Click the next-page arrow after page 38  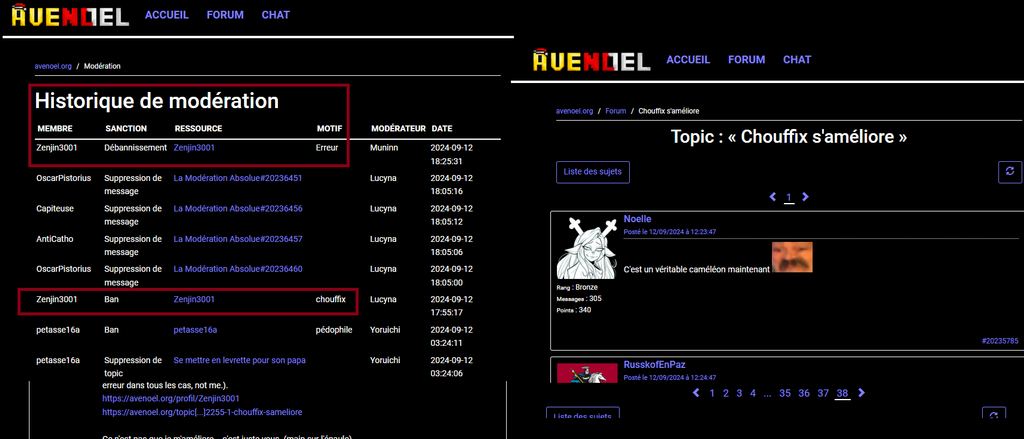[862, 393]
